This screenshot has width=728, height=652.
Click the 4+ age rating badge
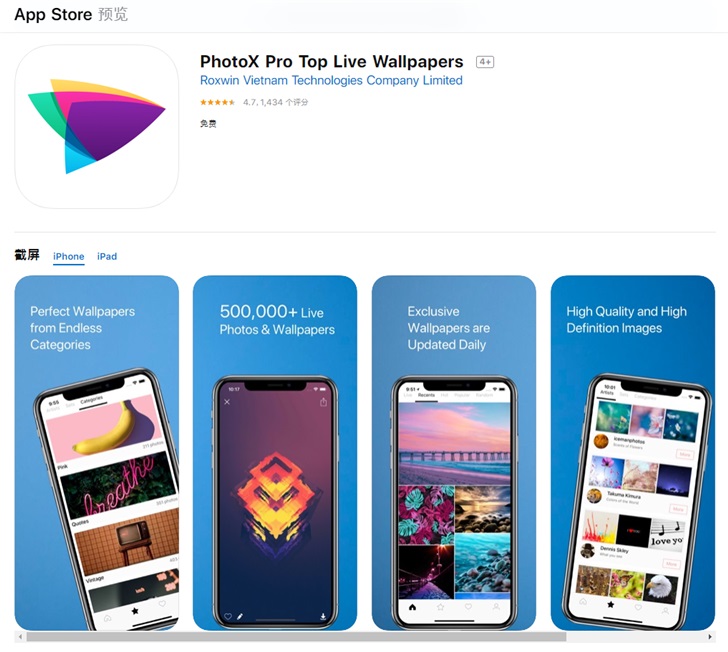485,62
